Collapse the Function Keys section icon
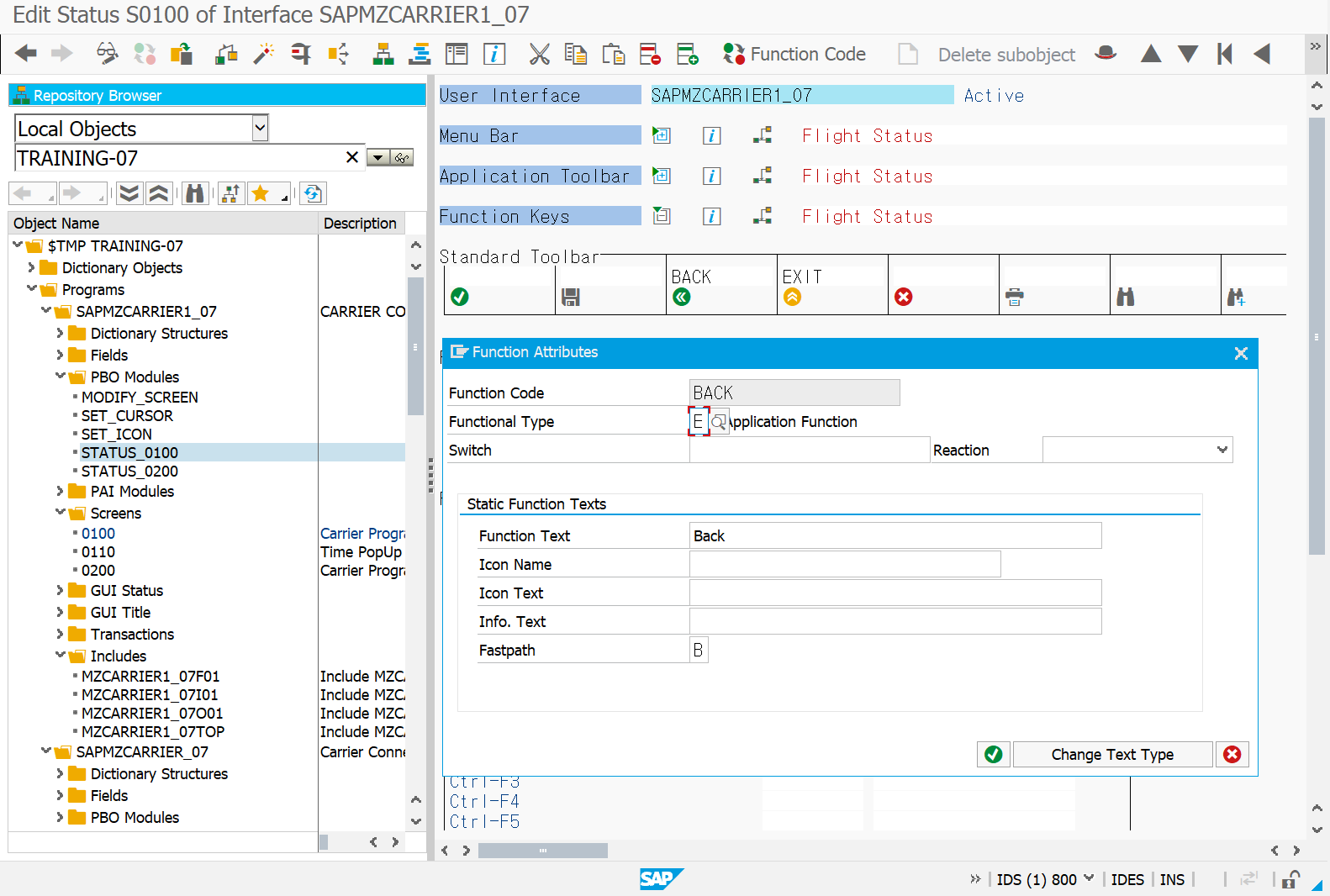 click(x=662, y=216)
